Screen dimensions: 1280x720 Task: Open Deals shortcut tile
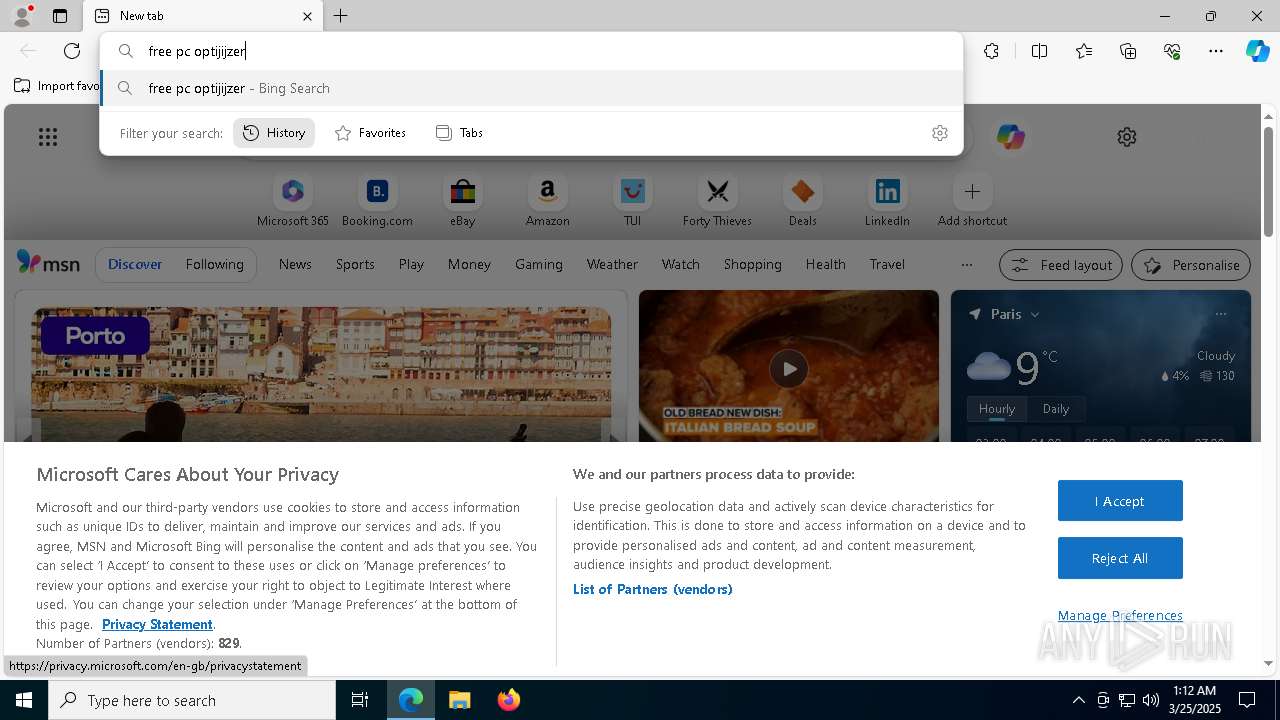(x=802, y=201)
